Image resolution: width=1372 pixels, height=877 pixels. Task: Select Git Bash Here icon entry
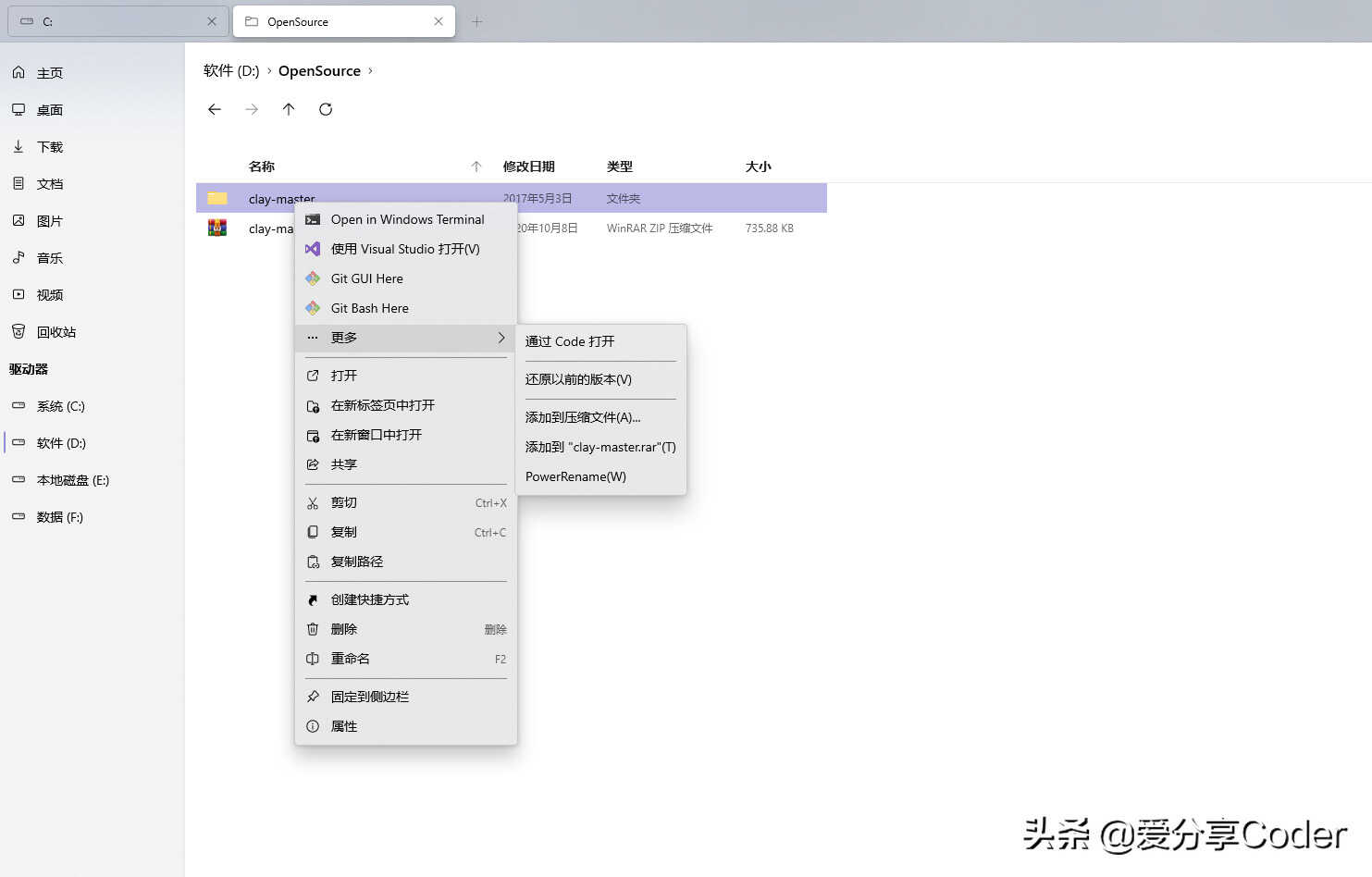(313, 308)
